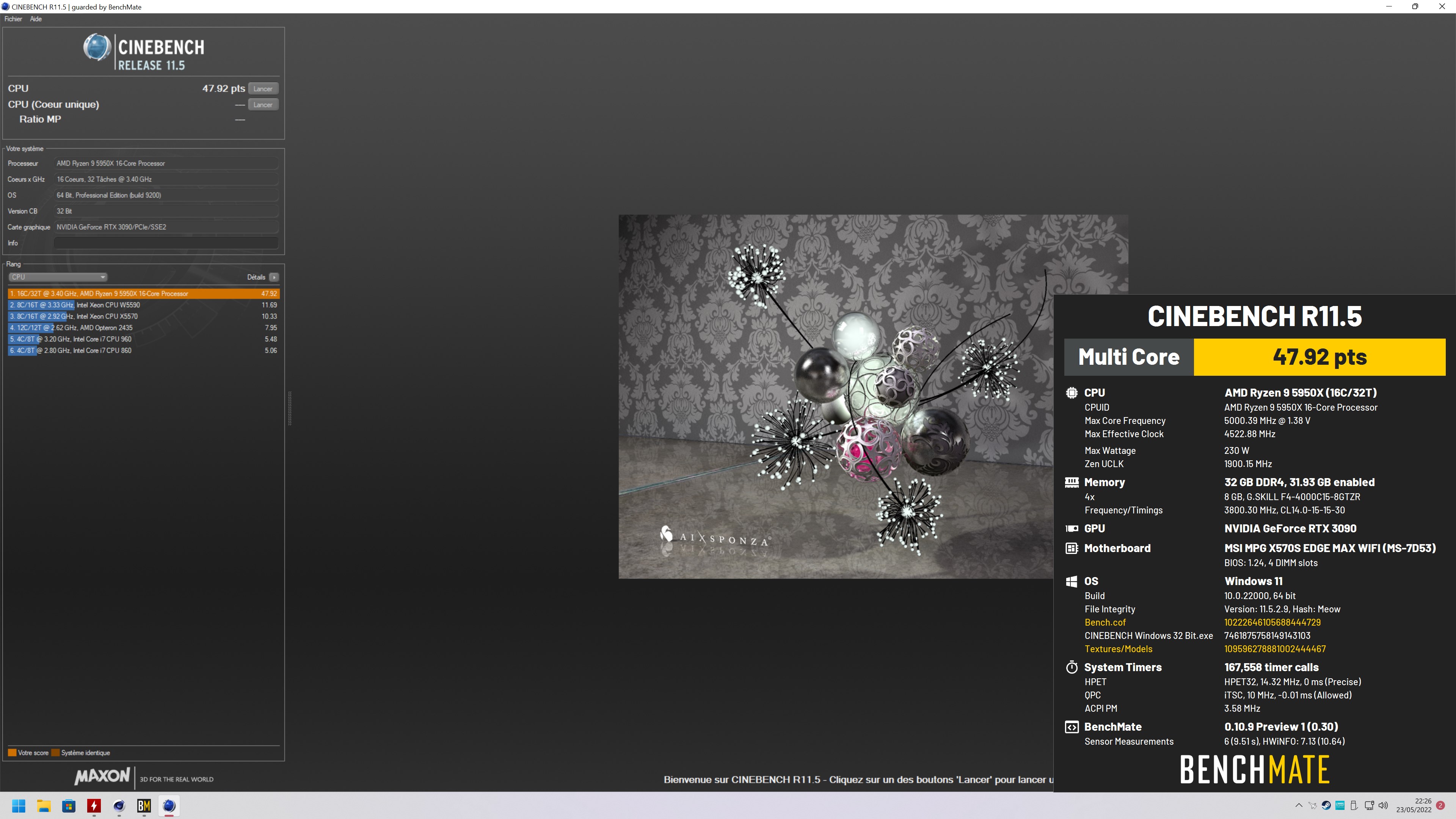
Task: Click the active Cinebench taskbar icon
Action: point(169,806)
